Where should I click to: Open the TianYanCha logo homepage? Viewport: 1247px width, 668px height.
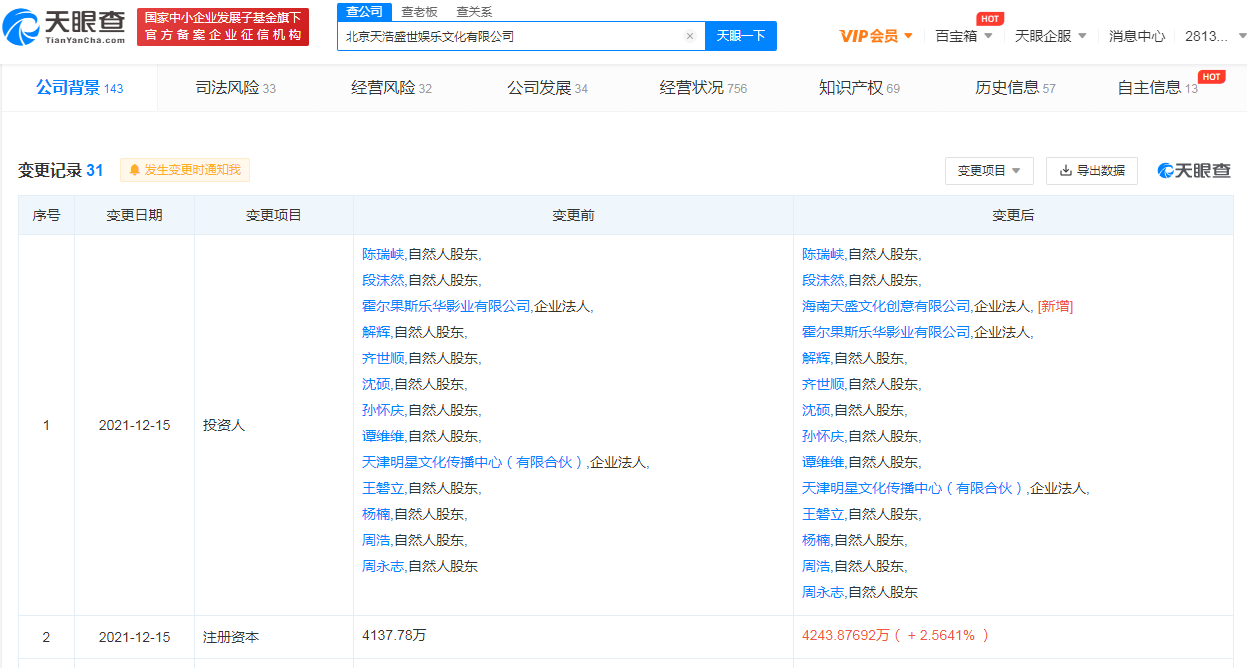coord(65,27)
